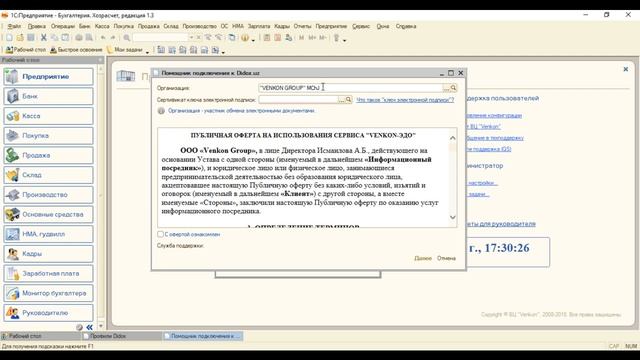Close the background desktop panel with its X
Screen dimensions: 640x360
pyautogui.click(x=625, y=69)
